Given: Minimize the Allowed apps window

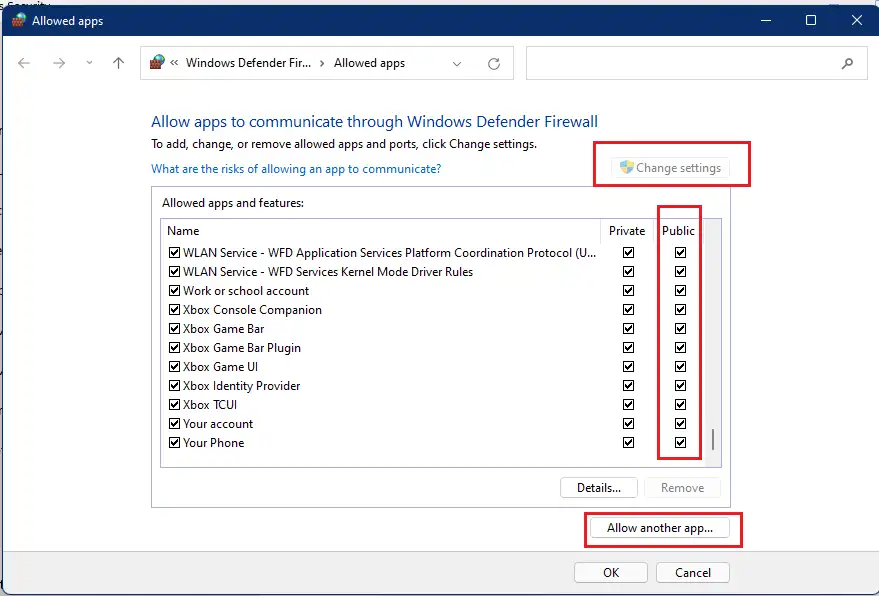Looking at the screenshot, I should [766, 21].
